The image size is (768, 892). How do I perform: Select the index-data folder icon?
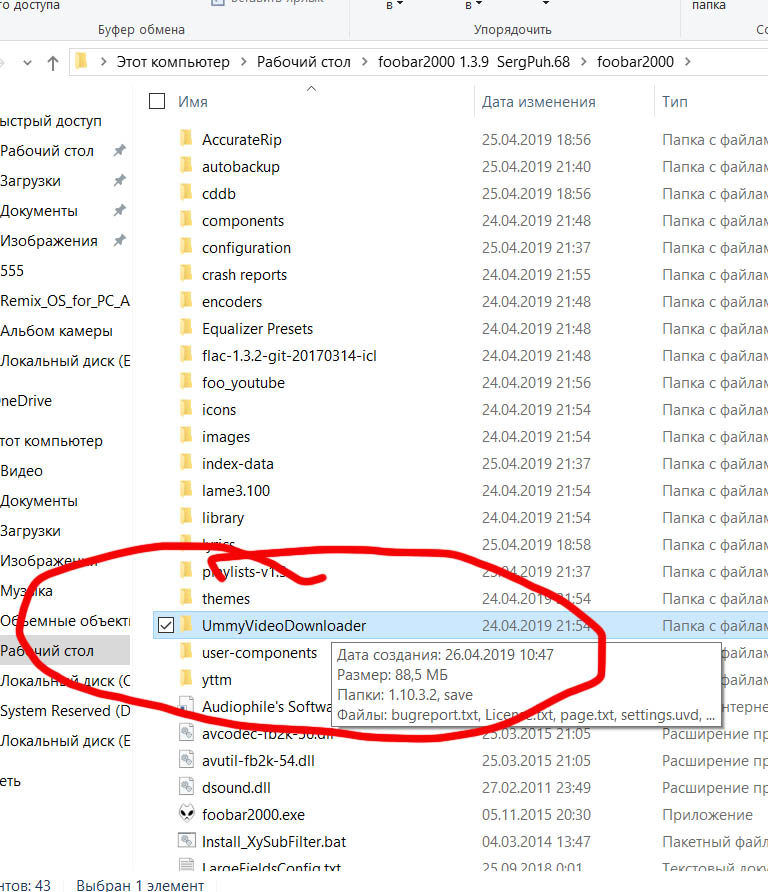(x=186, y=462)
